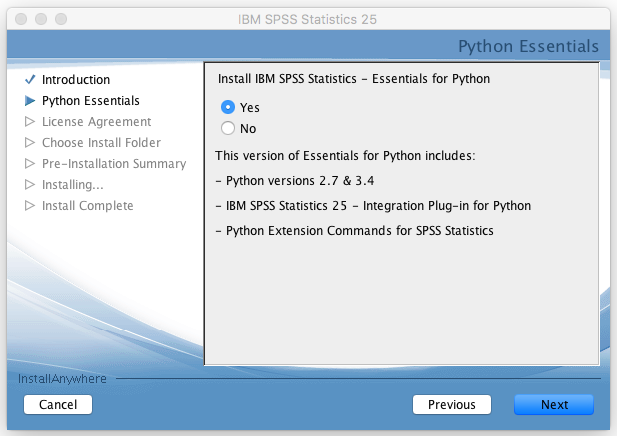Select the Install Complete step label

click(x=88, y=205)
